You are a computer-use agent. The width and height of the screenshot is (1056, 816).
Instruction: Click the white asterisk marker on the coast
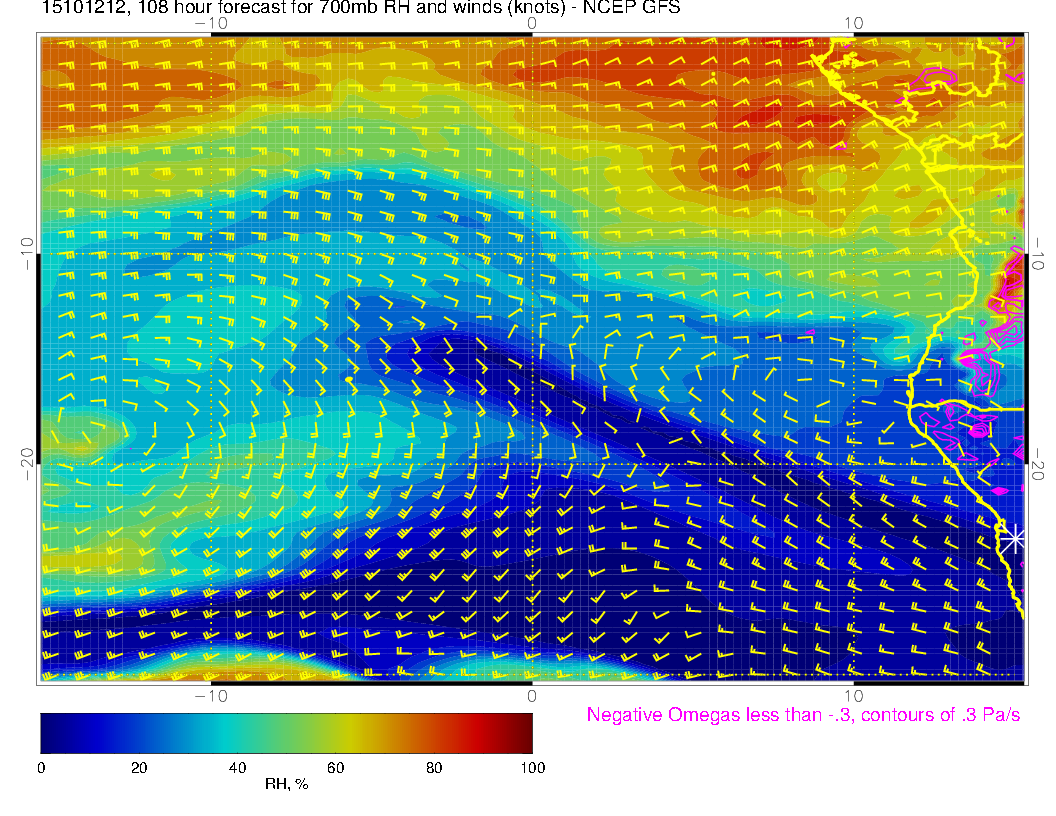point(1013,539)
